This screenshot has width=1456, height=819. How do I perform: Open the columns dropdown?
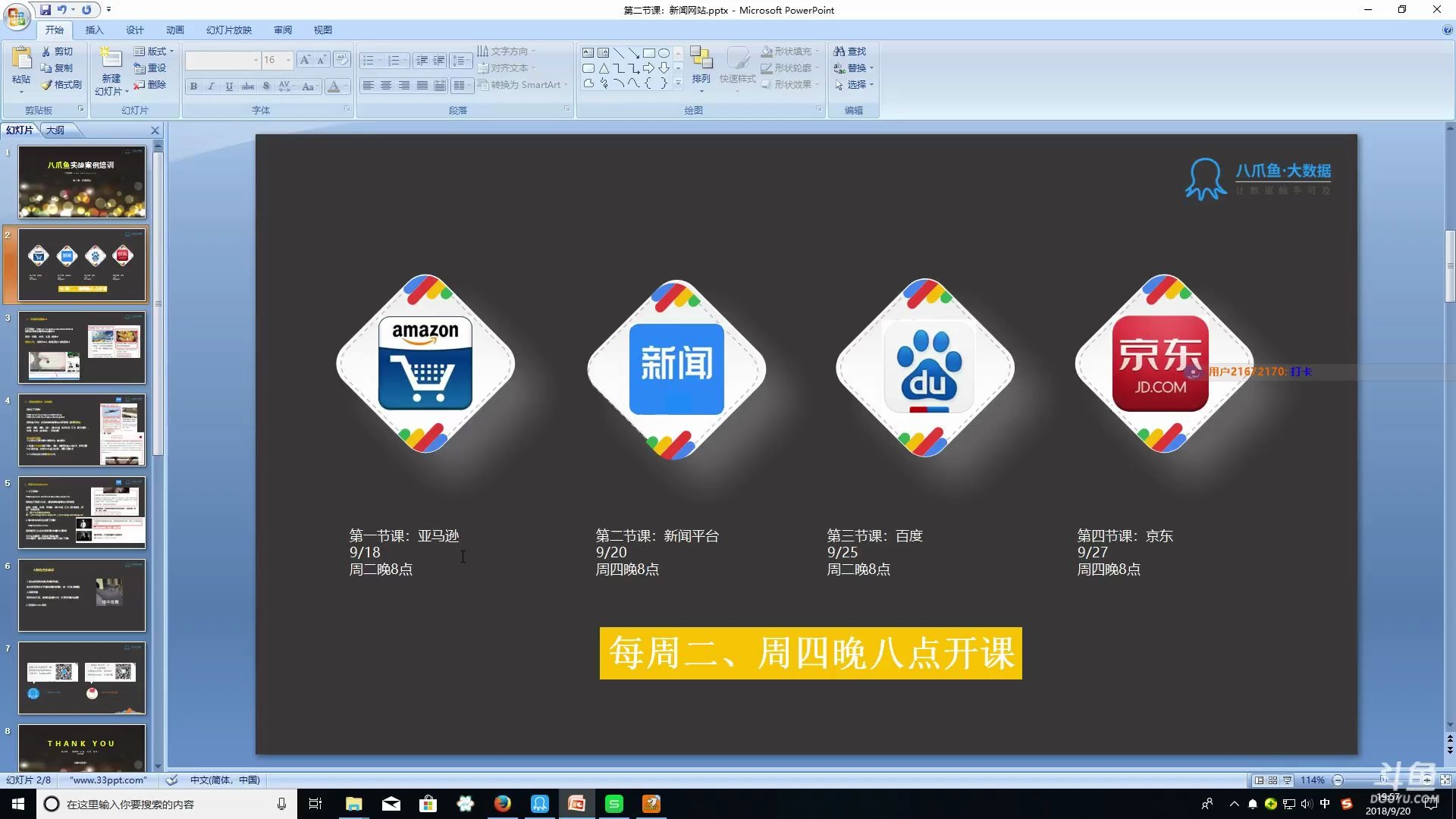(x=462, y=86)
